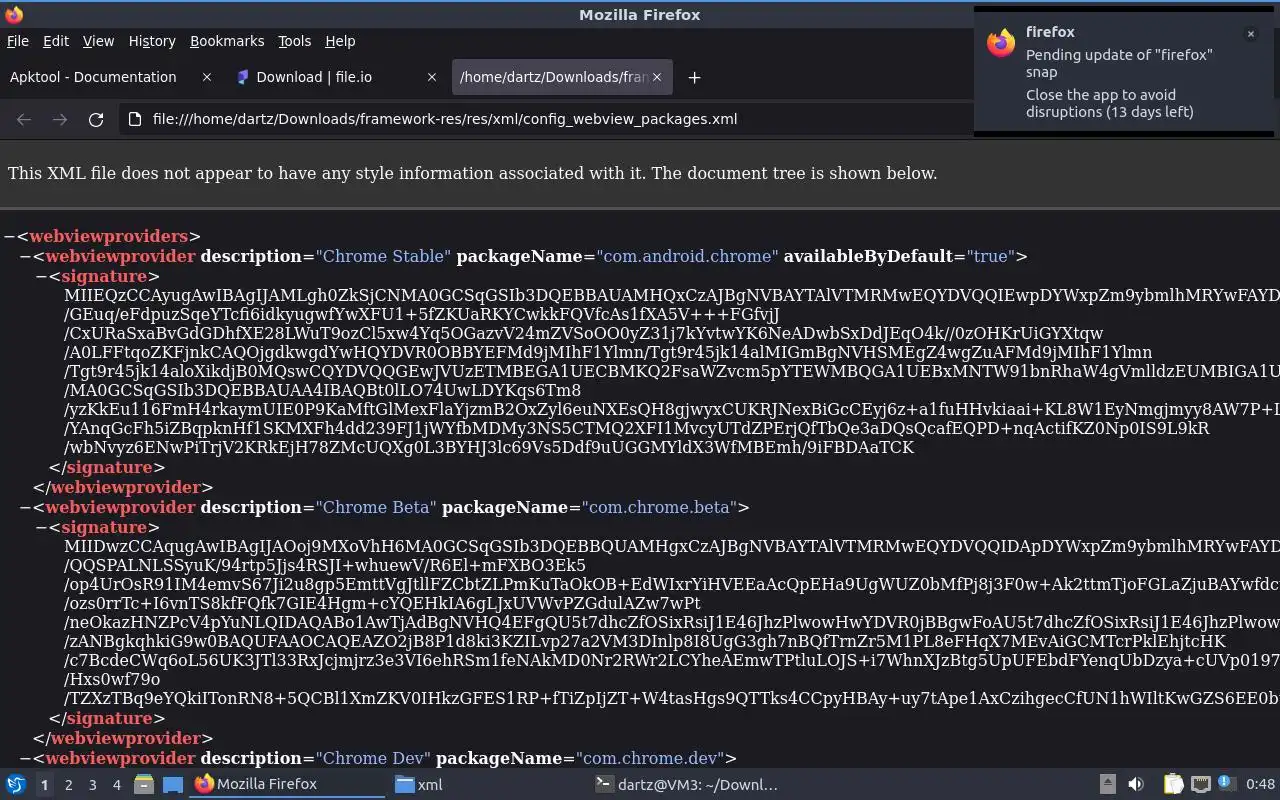Switch to workspace 1
1280x800 pixels.
tap(44, 785)
